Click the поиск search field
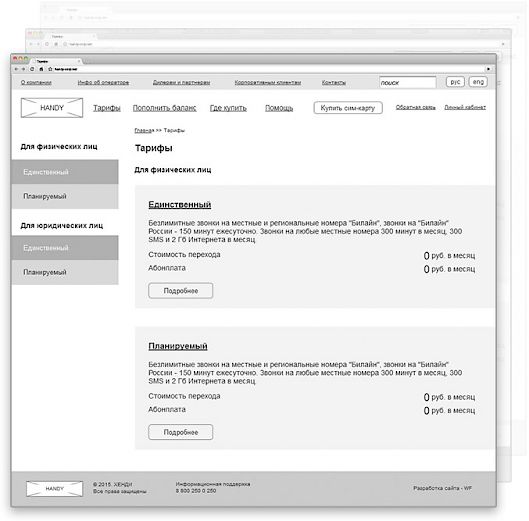This screenshot has width=529, height=521. [x=408, y=82]
